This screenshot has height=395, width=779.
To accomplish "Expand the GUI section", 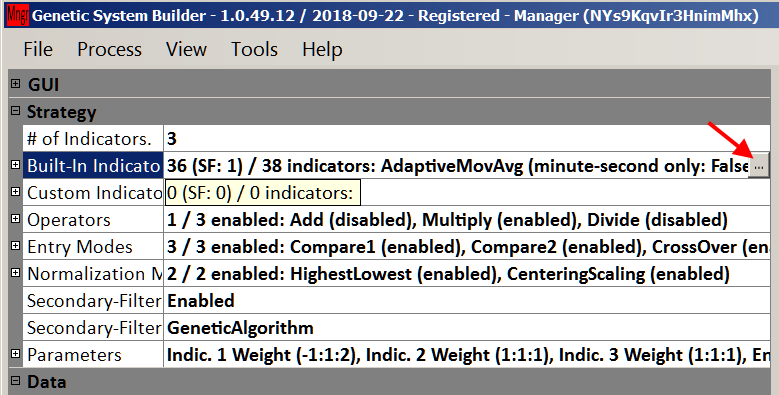I will coord(15,83).
